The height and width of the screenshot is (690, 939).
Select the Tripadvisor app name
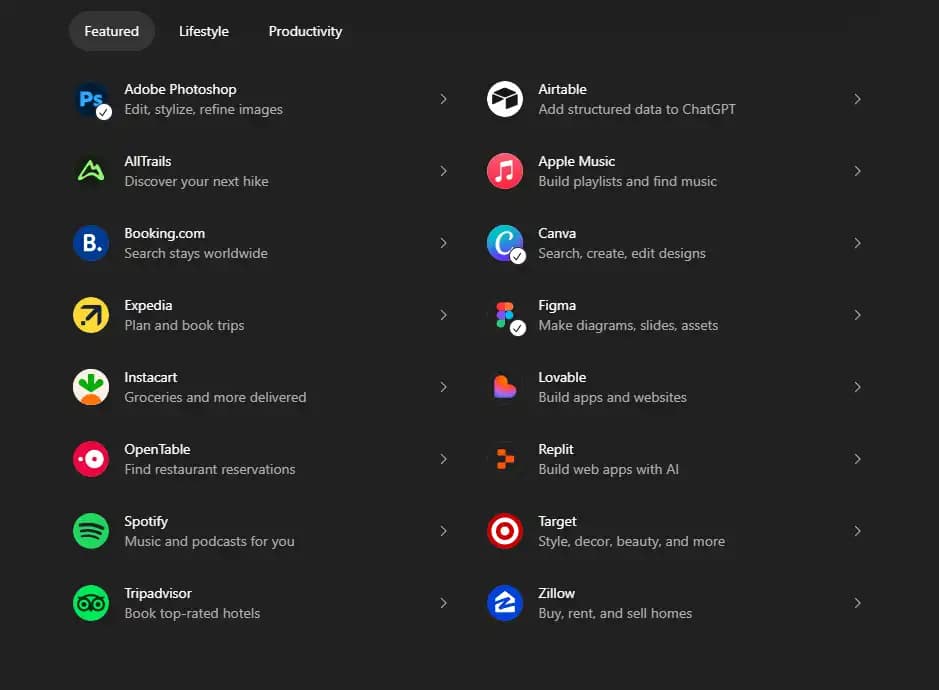pyautogui.click(x=158, y=593)
